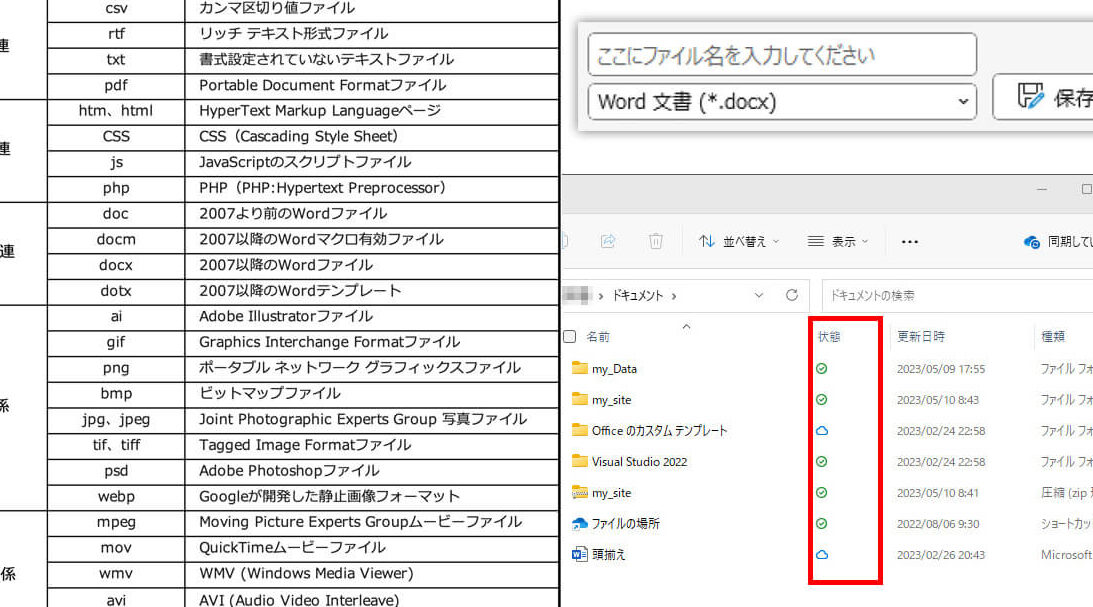The height and width of the screenshot is (607, 1093).
Task: Click the webp cell in the extension table
Action: point(116,496)
